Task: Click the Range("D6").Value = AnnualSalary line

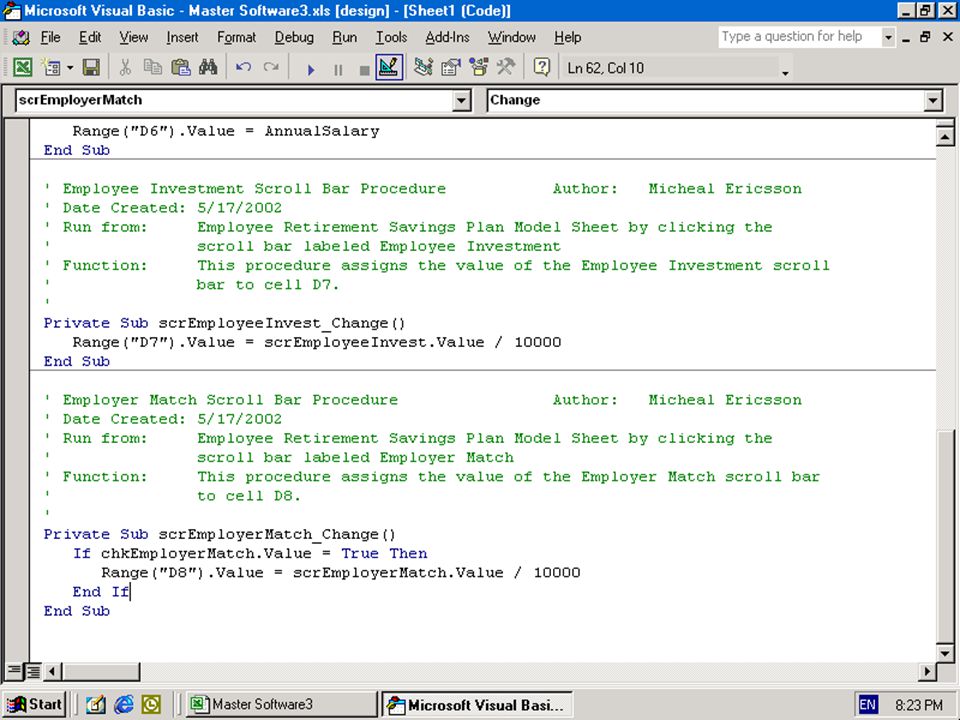Action: (225, 131)
